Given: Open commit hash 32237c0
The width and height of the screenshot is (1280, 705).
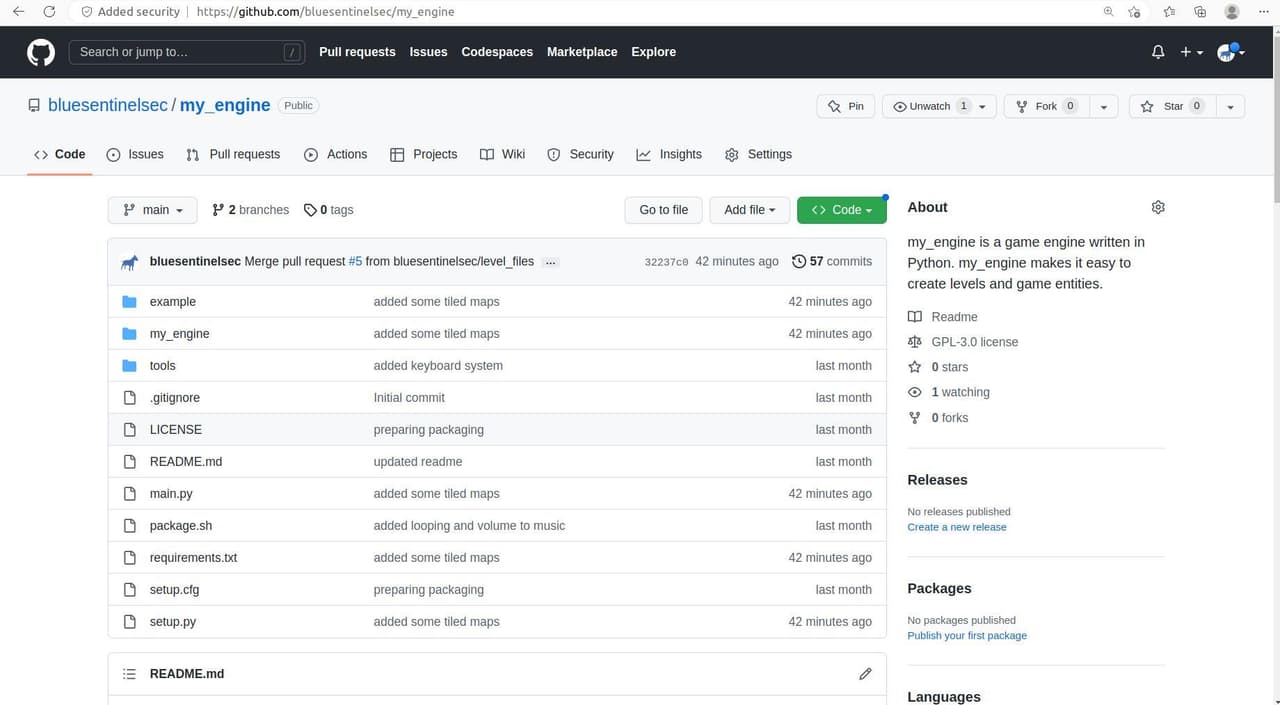Looking at the screenshot, I should (x=666, y=262).
